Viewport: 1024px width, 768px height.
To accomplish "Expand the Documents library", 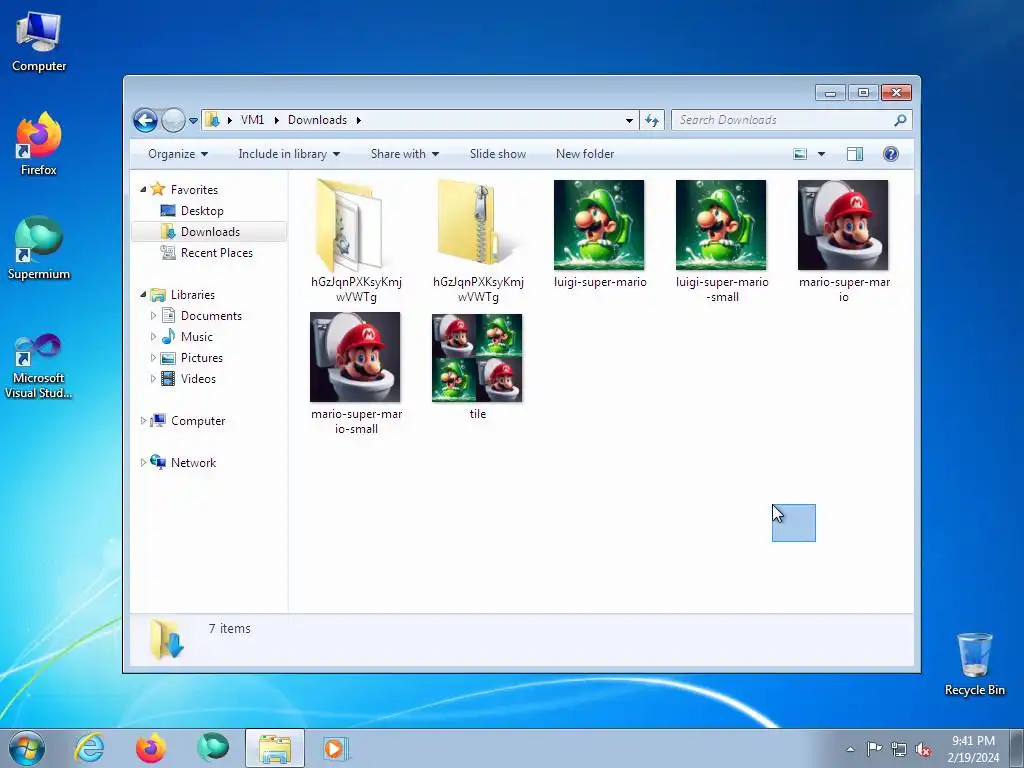I will [x=153, y=315].
